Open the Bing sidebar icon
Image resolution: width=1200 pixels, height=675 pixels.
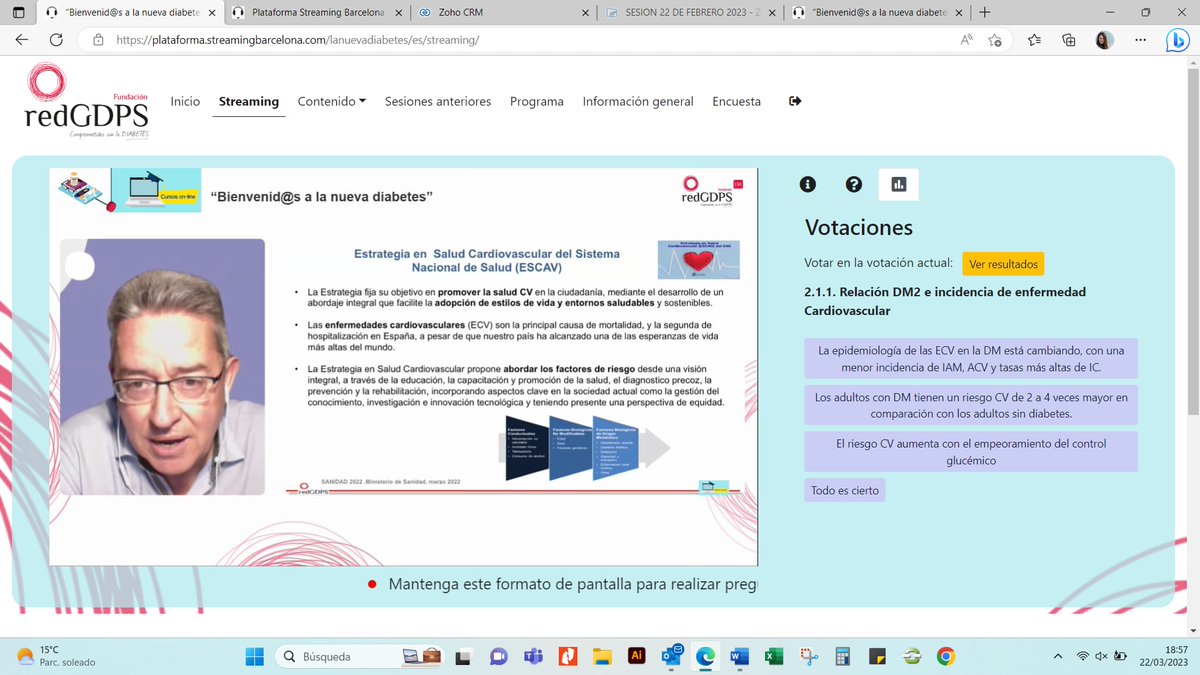point(1177,40)
